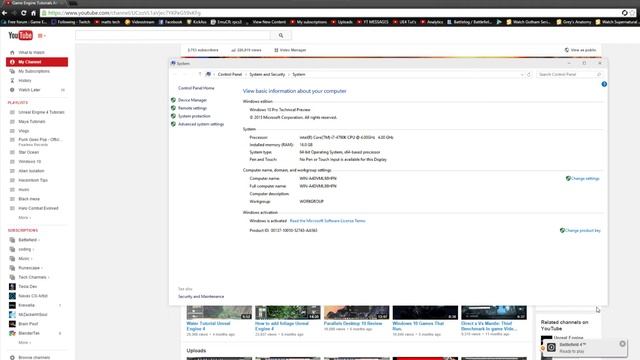Select the Game Engine Tutorials browser tab
Screen dimensions: 640x360
point(33,3)
